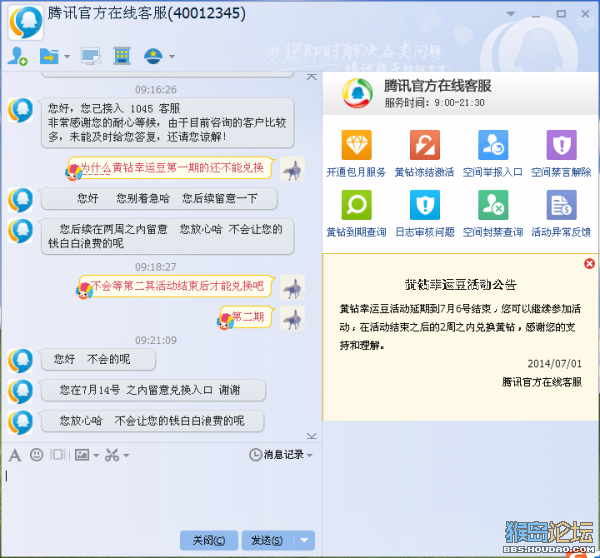Click the 活动异常反馈 link text
Image resolution: width=600 pixels, height=558 pixels.
(x=561, y=232)
